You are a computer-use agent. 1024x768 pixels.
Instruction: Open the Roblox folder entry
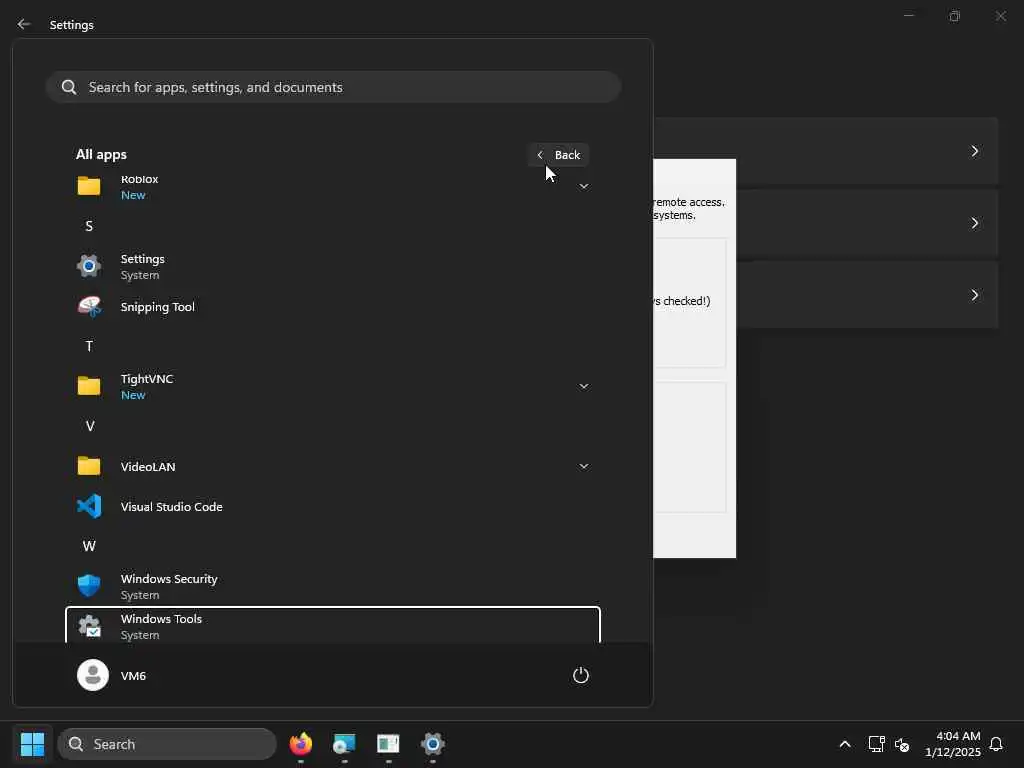coord(332,186)
